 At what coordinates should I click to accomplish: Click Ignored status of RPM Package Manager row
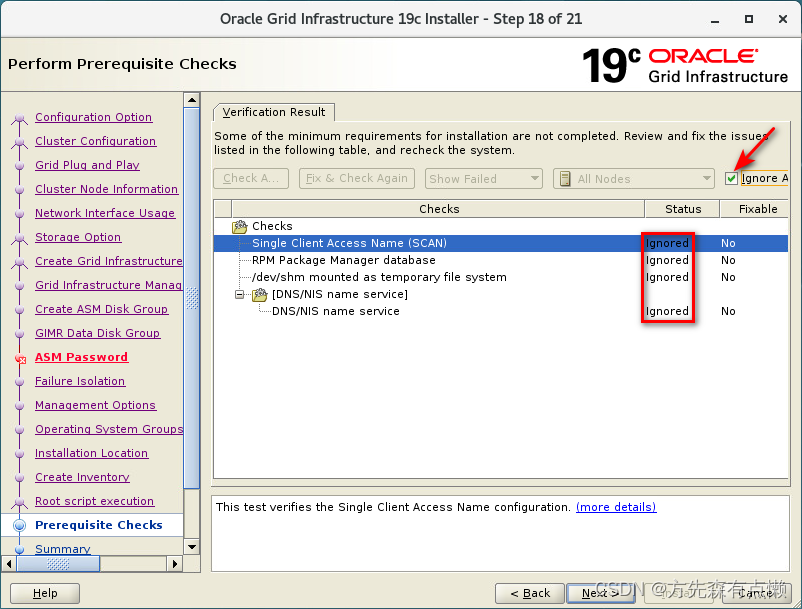coord(667,260)
